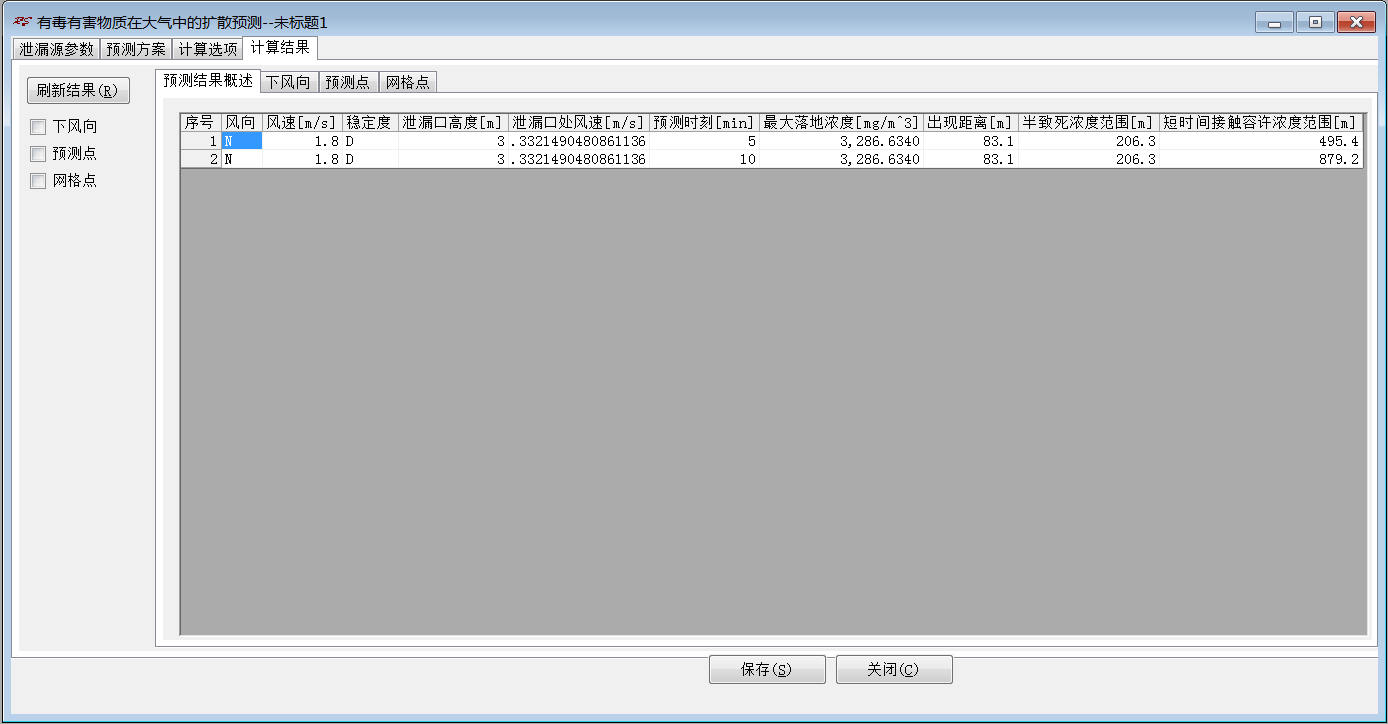
Task: Switch to the 泄漏源参数 tab
Action: (x=57, y=49)
